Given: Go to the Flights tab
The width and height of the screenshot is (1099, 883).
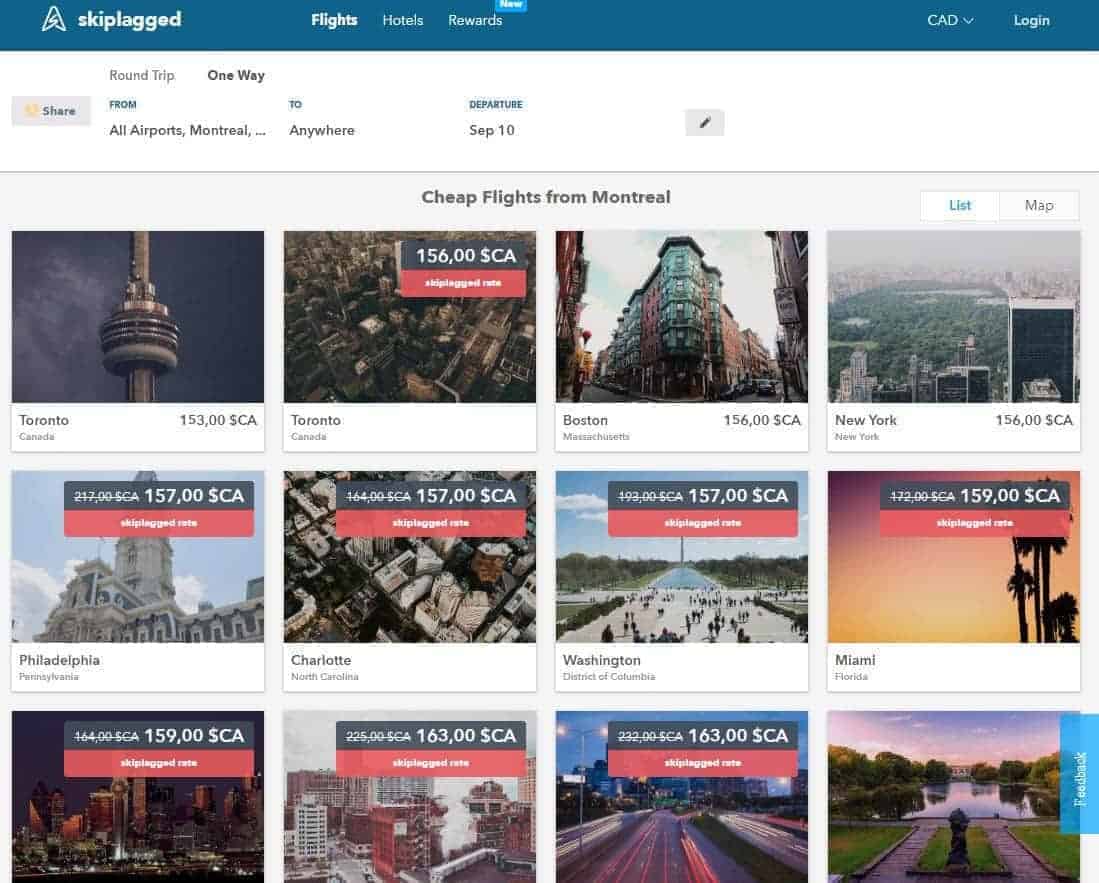Looking at the screenshot, I should pyautogui.click(x=334, y=20).
